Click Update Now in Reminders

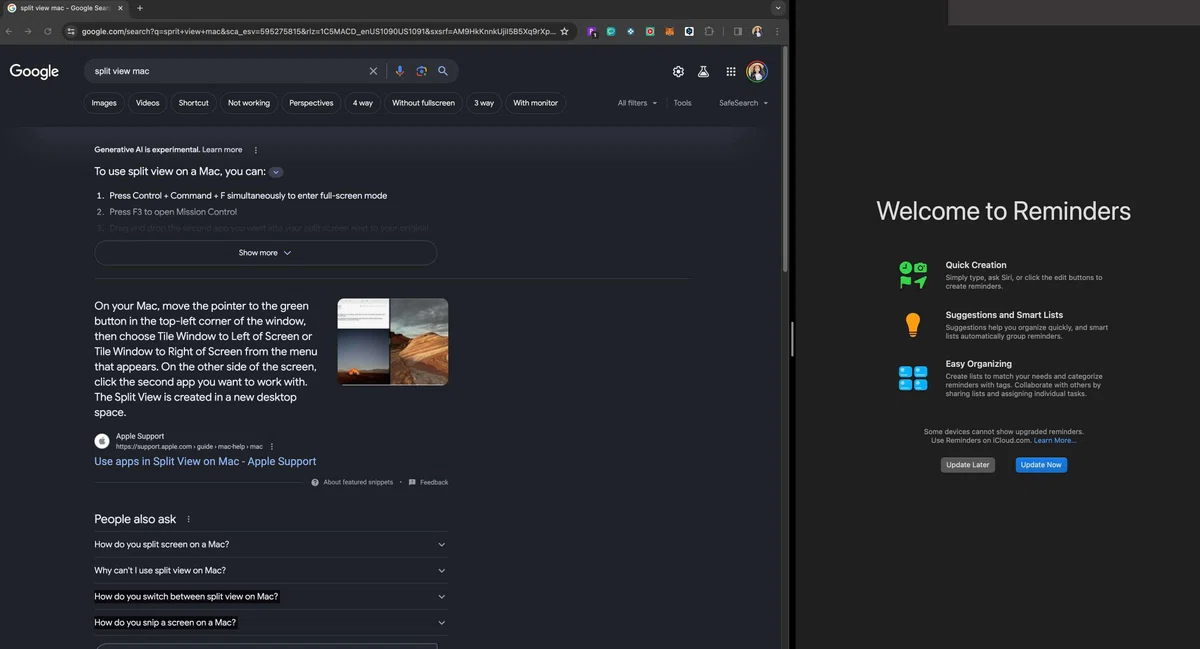[x=1041, y=465]
